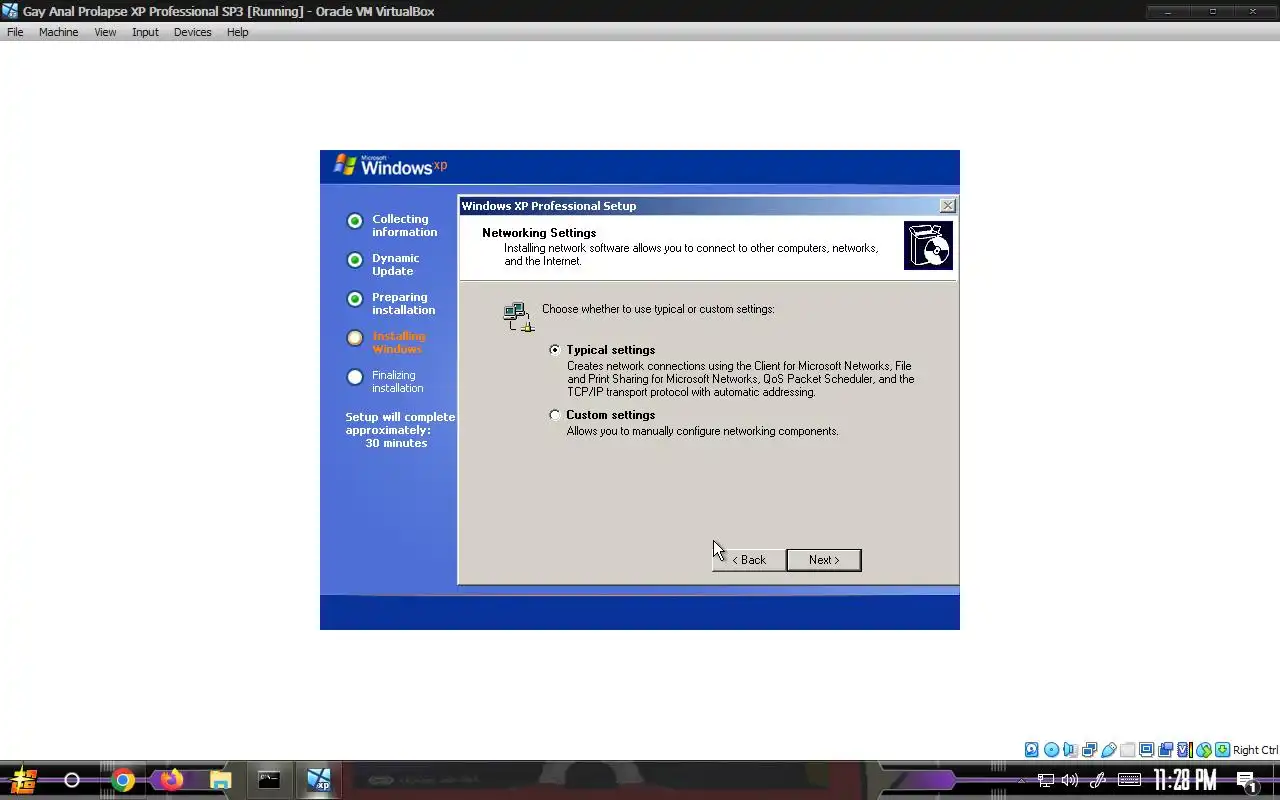Image resolution: width=1280 pixels, height=800 pixels.
Task: Open Google Chrome from the taskbar
Action: (123, 780)
